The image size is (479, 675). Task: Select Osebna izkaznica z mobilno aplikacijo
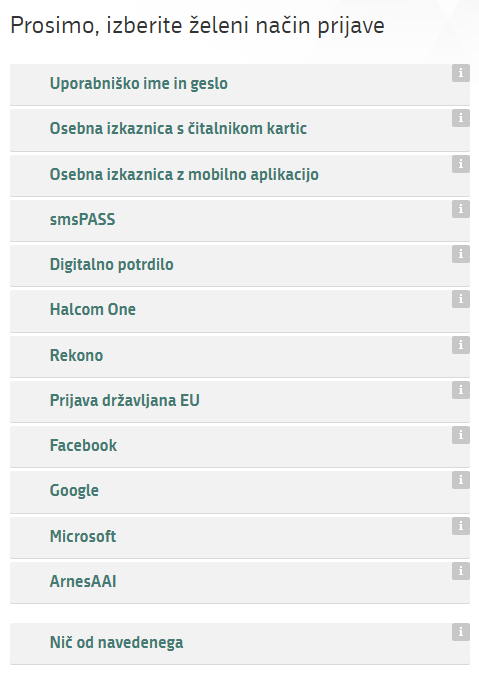tap(240, 176)
